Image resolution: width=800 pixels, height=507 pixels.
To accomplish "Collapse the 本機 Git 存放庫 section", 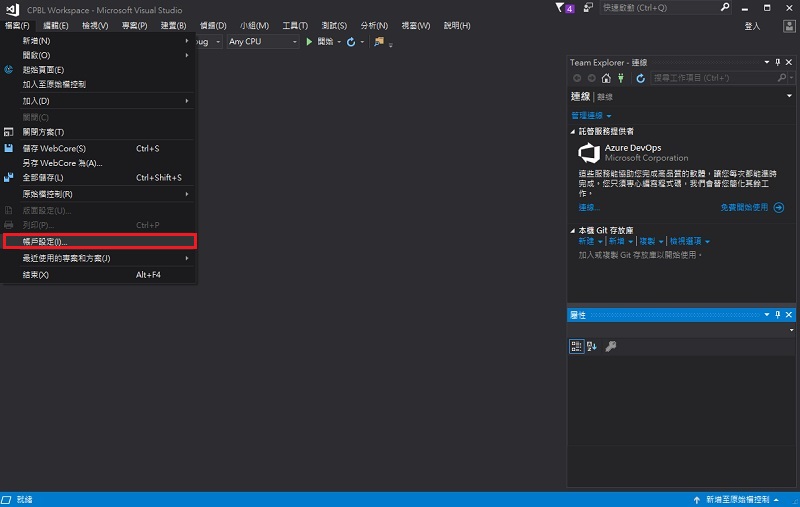I will coord(572,231).
